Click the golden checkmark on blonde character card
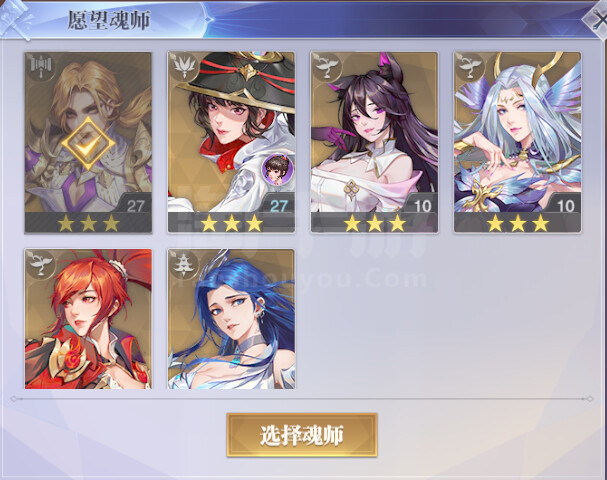The image size is (607, 480). 88,143
